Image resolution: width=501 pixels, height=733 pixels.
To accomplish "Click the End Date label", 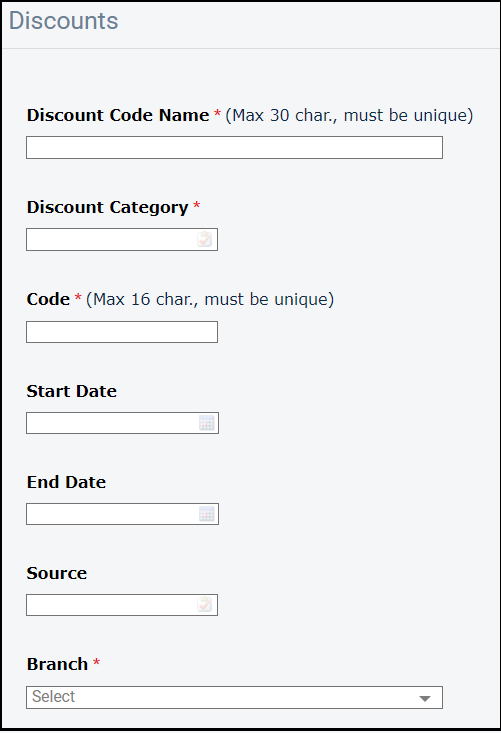I will point(66,482).
